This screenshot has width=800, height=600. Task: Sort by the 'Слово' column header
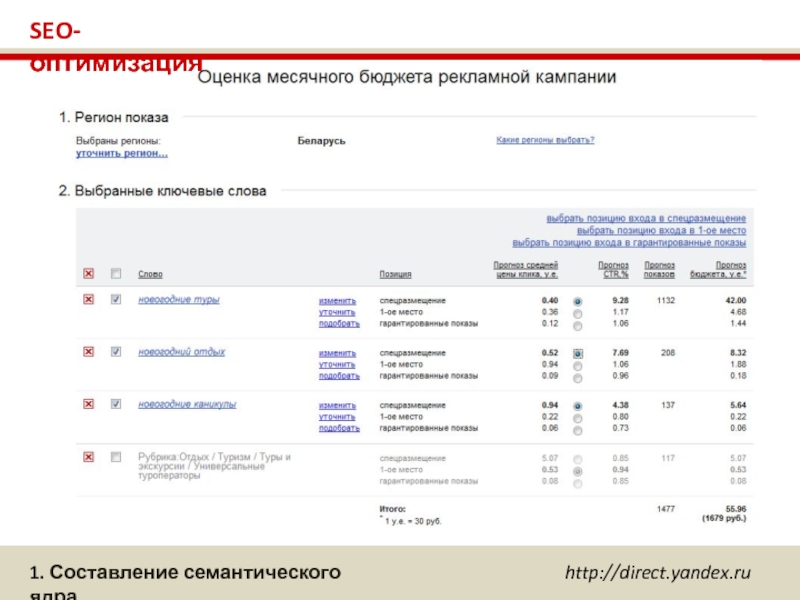(150, 274)
